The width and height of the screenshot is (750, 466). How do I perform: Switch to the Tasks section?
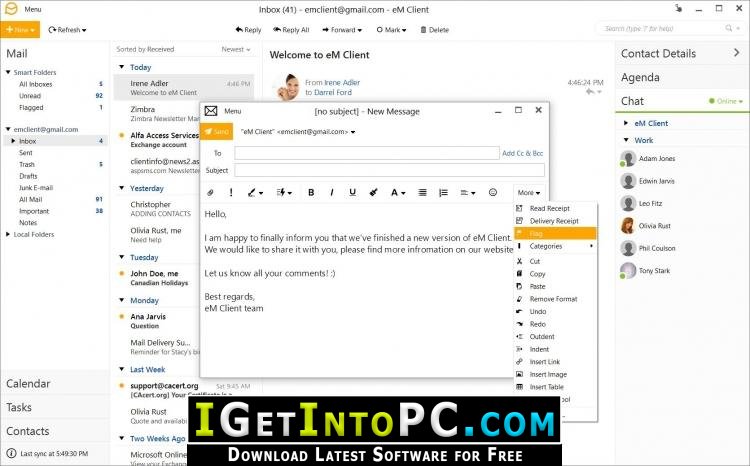tap(19, 408)
